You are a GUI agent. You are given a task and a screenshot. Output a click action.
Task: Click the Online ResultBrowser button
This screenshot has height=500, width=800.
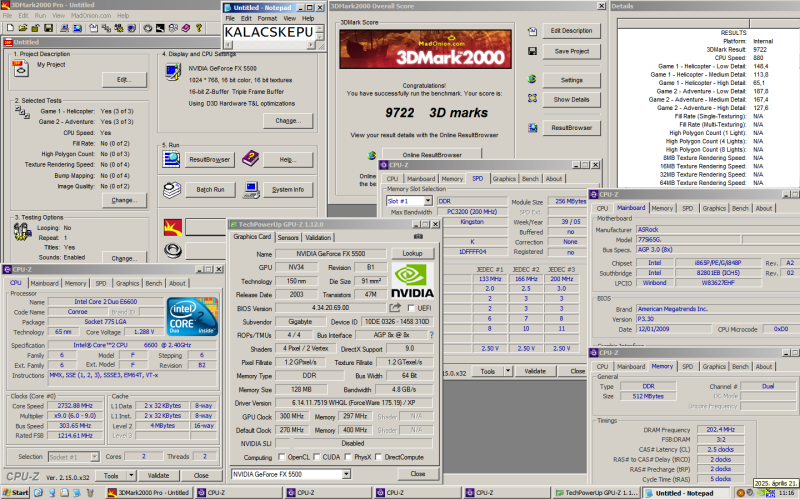tap(432, 155)
